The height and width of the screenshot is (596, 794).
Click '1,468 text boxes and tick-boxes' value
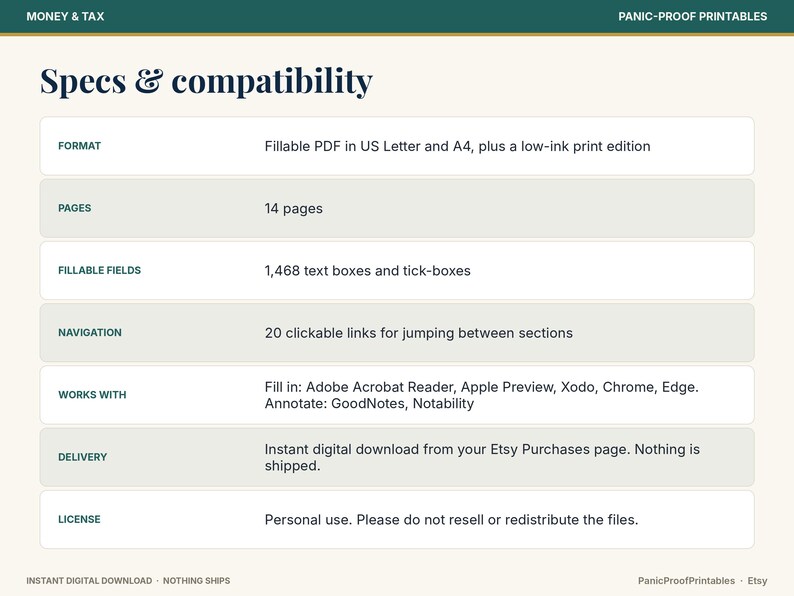click(368, 271)
